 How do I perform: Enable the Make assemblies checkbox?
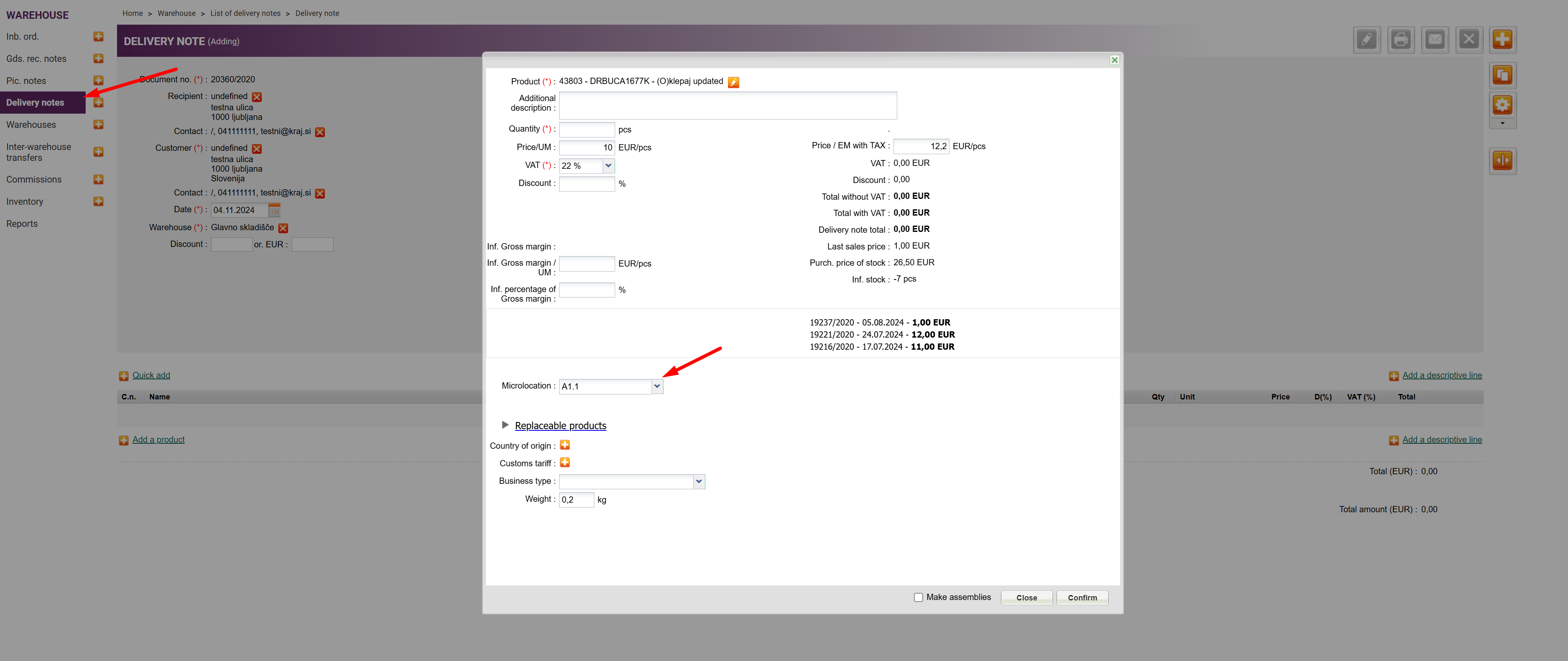(918, 597)
